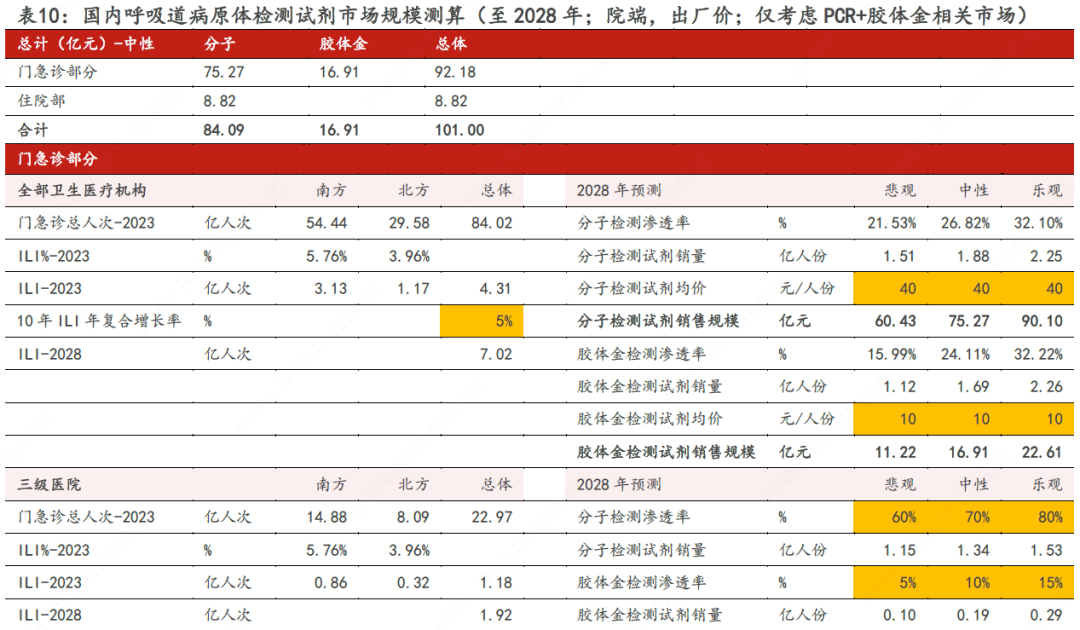Click the 合计 row label

(x=33, y=130)
